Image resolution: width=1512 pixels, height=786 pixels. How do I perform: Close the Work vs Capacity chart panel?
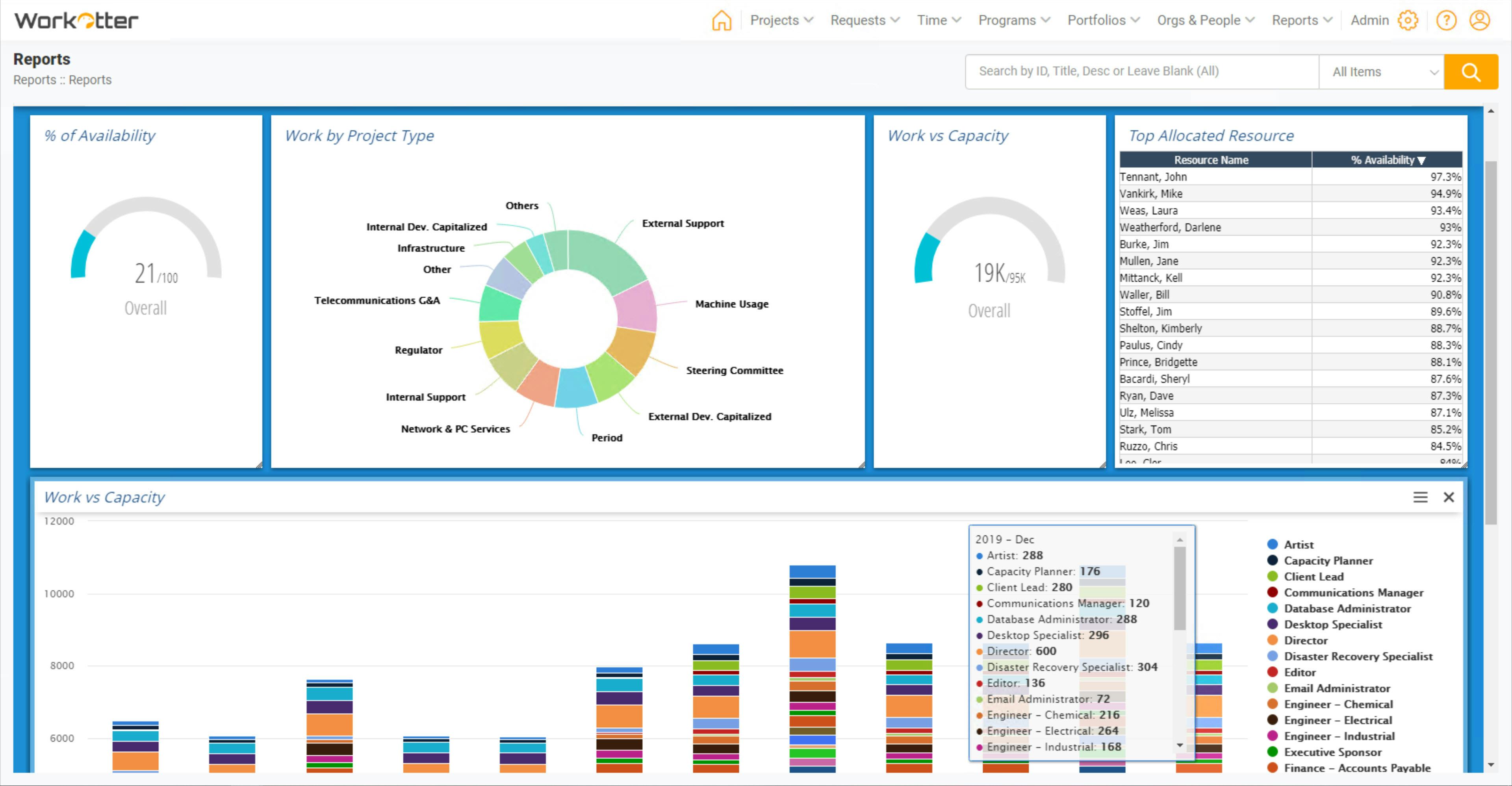(1449, 497)
